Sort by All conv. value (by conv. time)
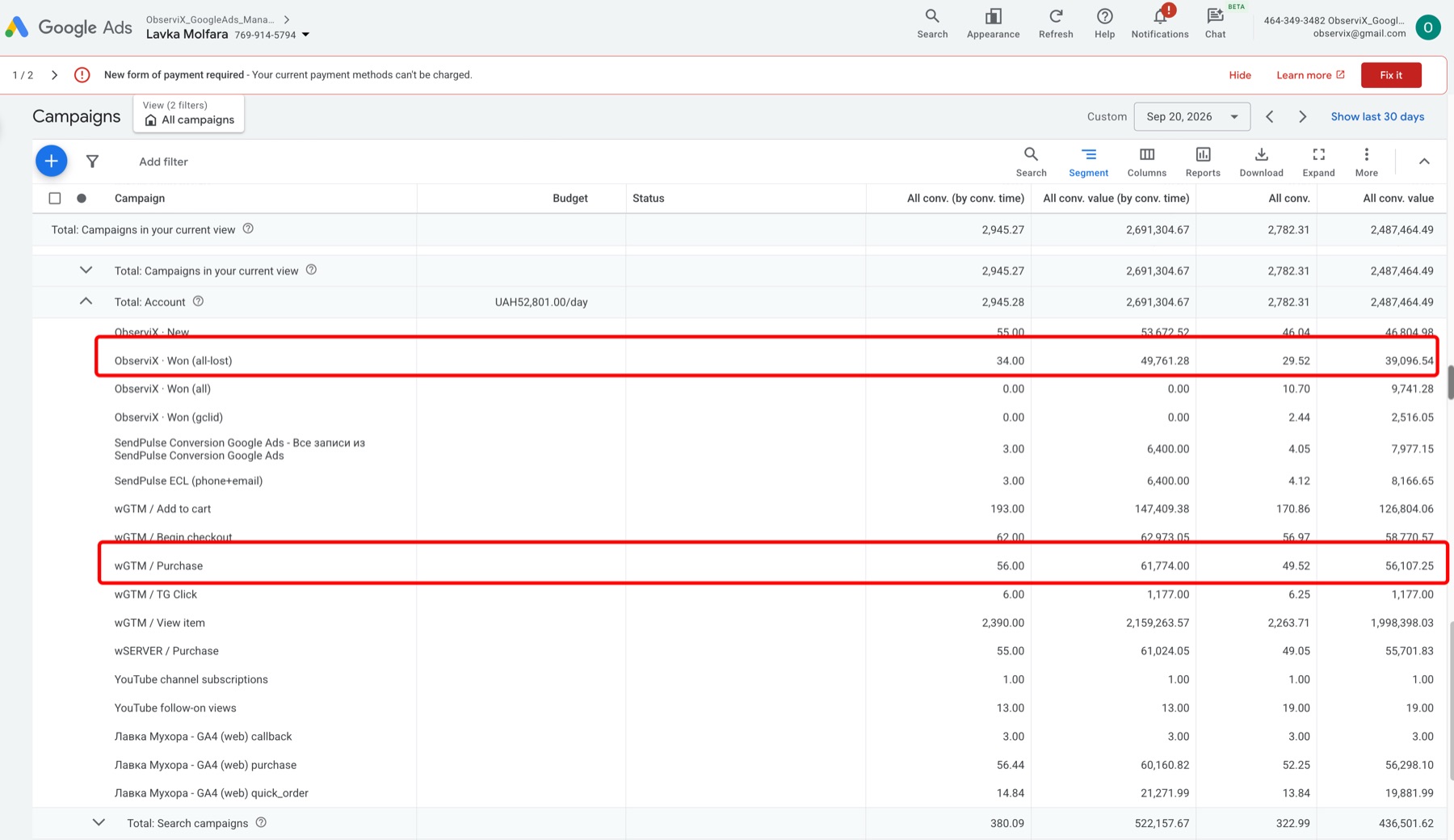Viewport: 1454px width, 840px height. click(x=1116, y=198)
